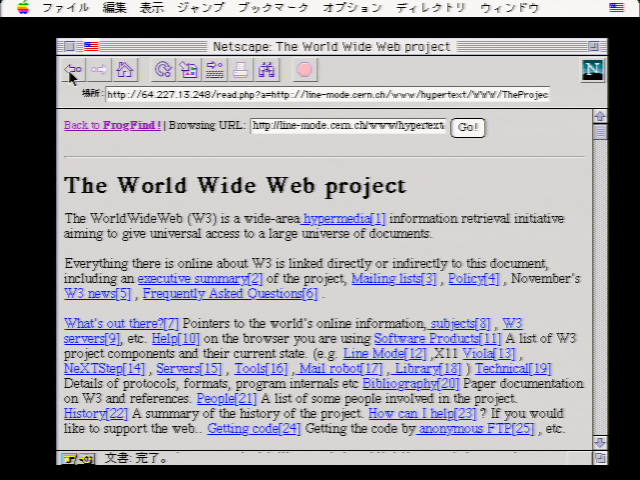
Task: Open the Policy[4] link
Action: coord(473,279)
